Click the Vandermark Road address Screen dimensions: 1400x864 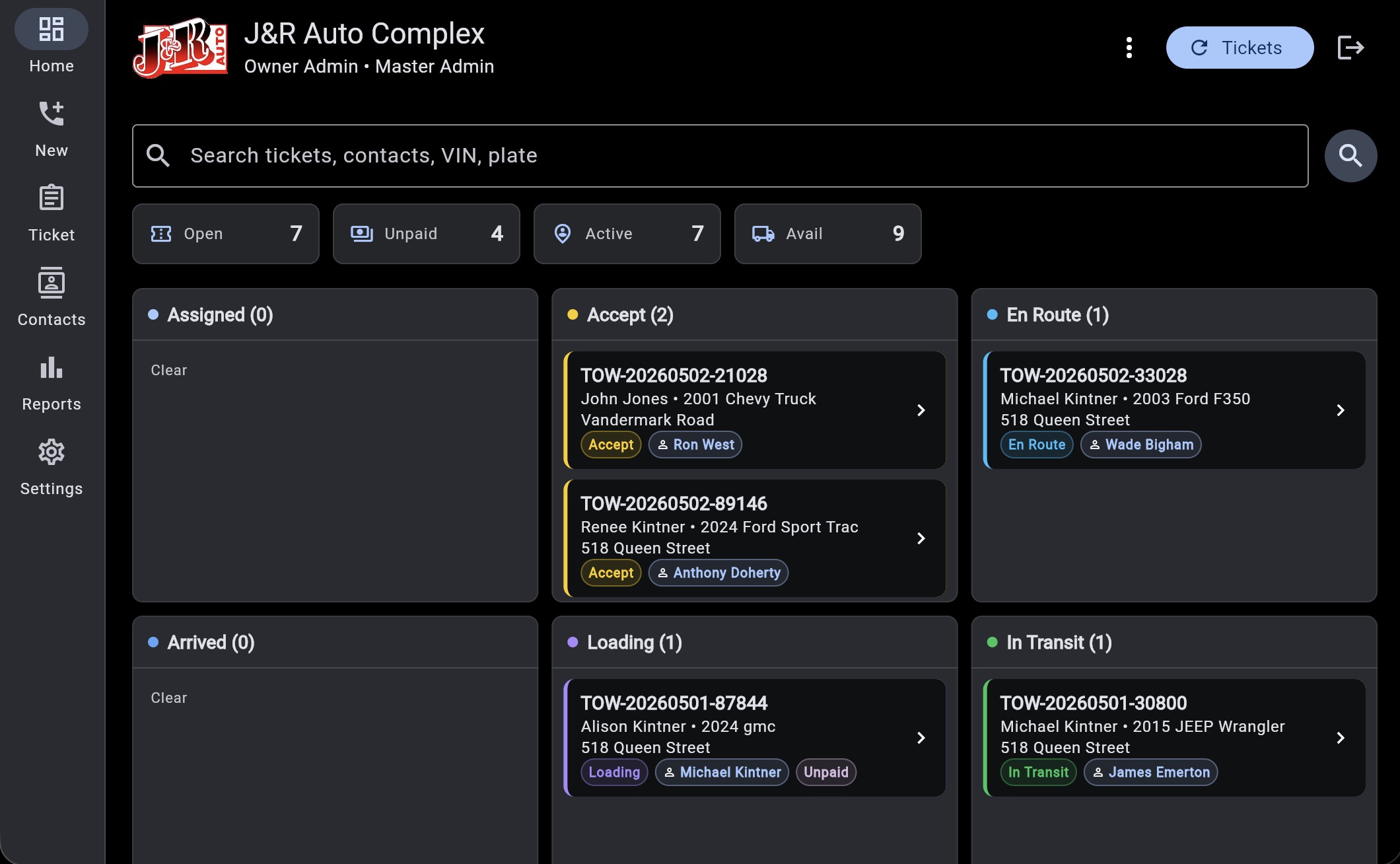647,420
